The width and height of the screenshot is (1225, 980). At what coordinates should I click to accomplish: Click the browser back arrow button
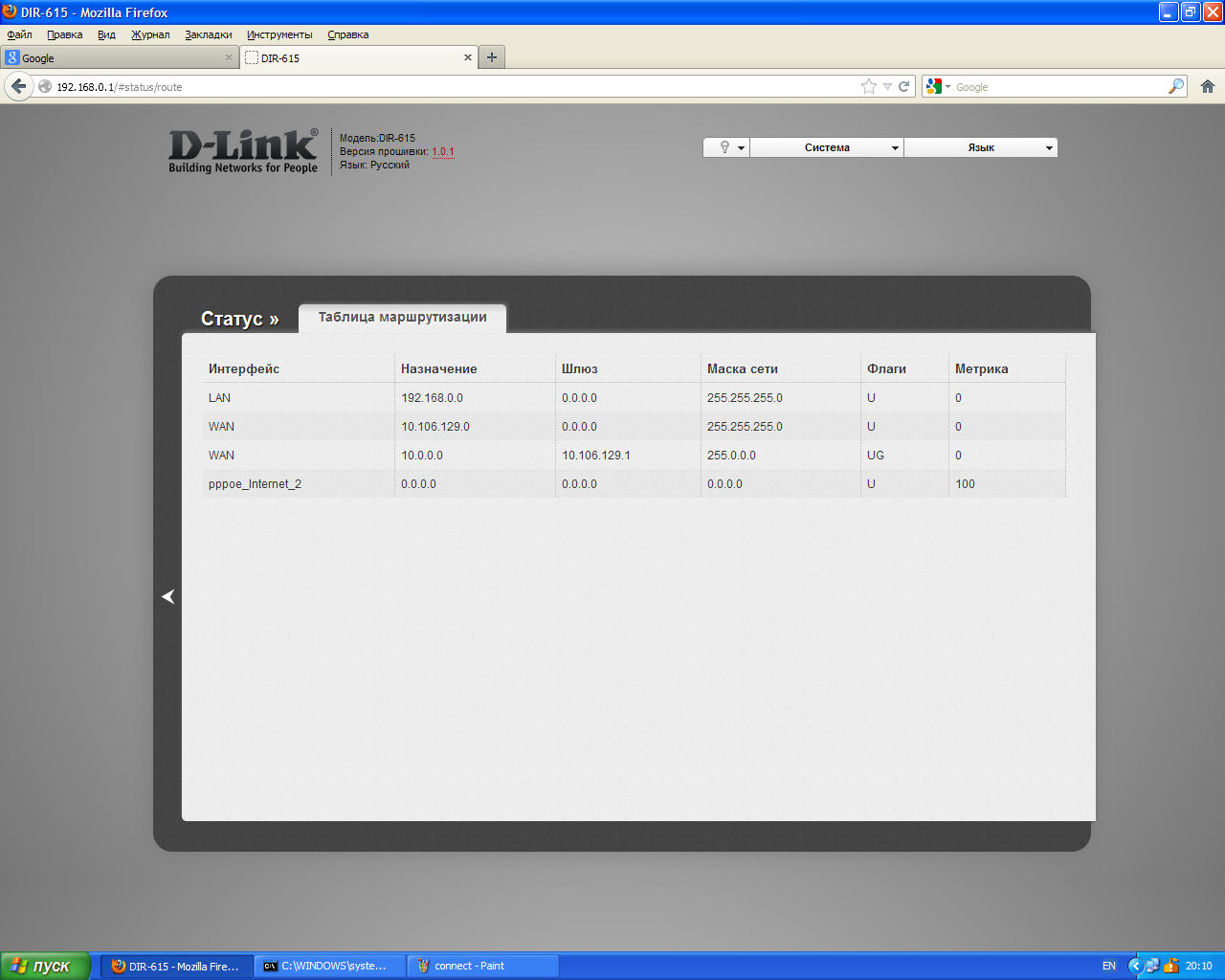[x=18, y=86]
